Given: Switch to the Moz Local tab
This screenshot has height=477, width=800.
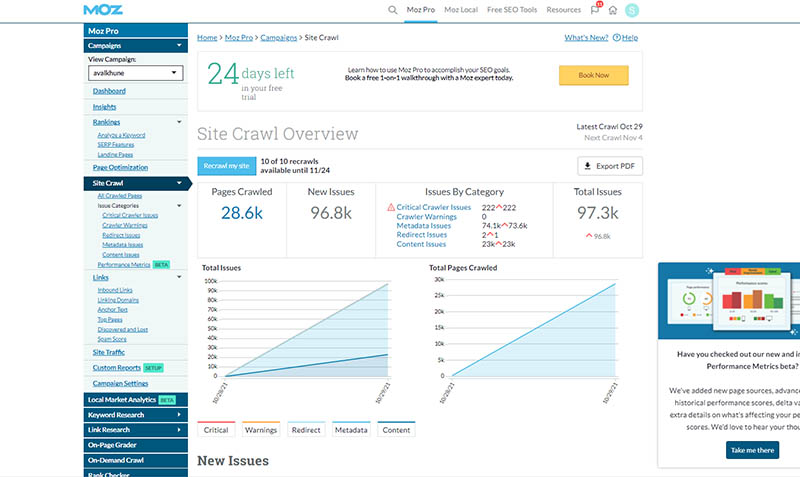Looking at the screenshot, I should pos(461,10).
